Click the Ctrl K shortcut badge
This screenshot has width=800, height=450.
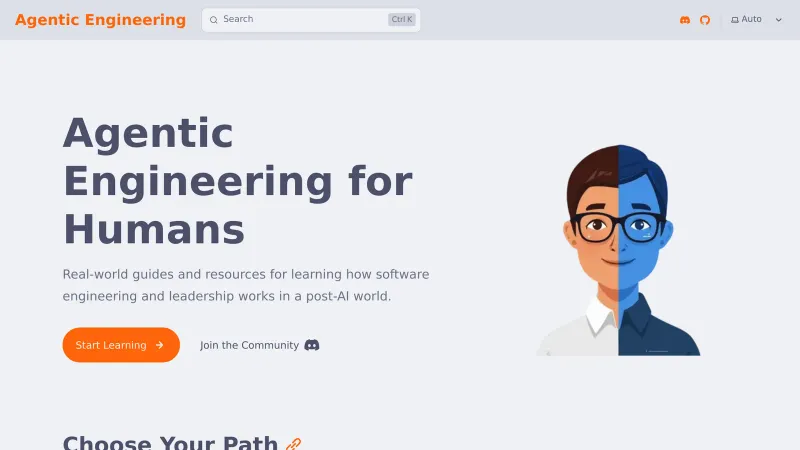(402, 19)
